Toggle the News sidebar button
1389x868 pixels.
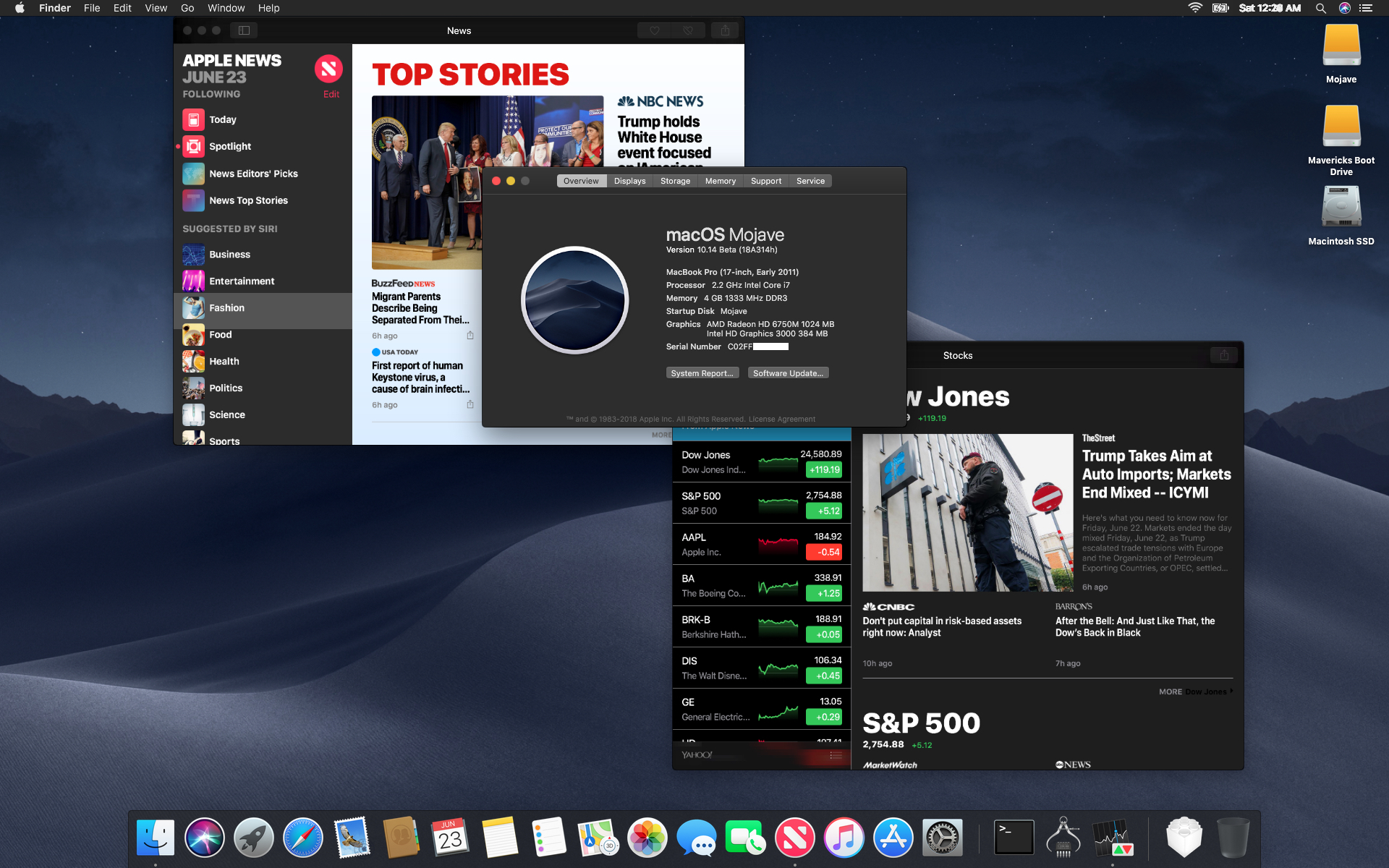pyautogui.click(x=244, y=30)
